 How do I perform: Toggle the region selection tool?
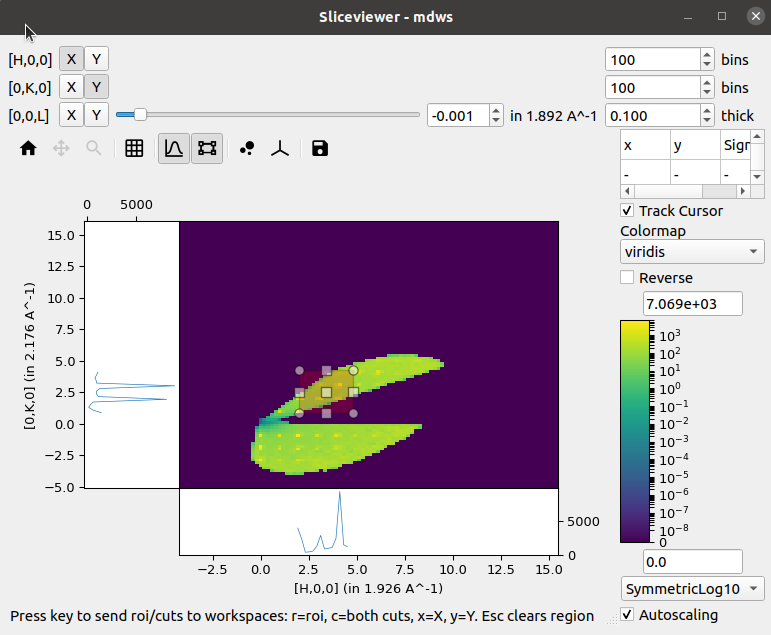(207, 149)
